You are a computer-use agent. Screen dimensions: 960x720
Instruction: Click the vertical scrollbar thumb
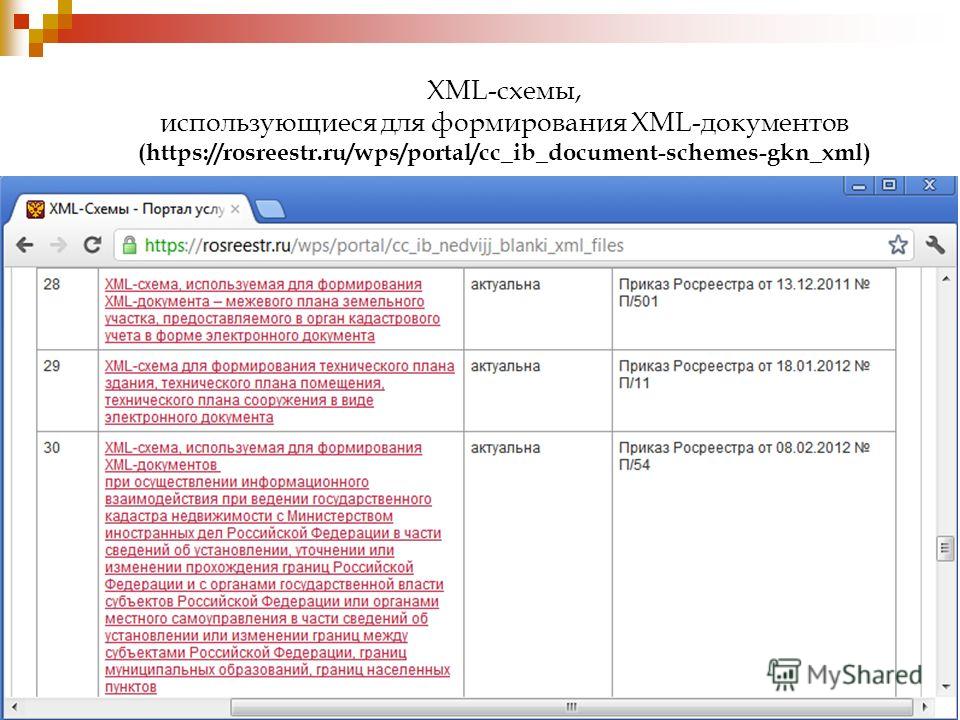pos(945,548)
